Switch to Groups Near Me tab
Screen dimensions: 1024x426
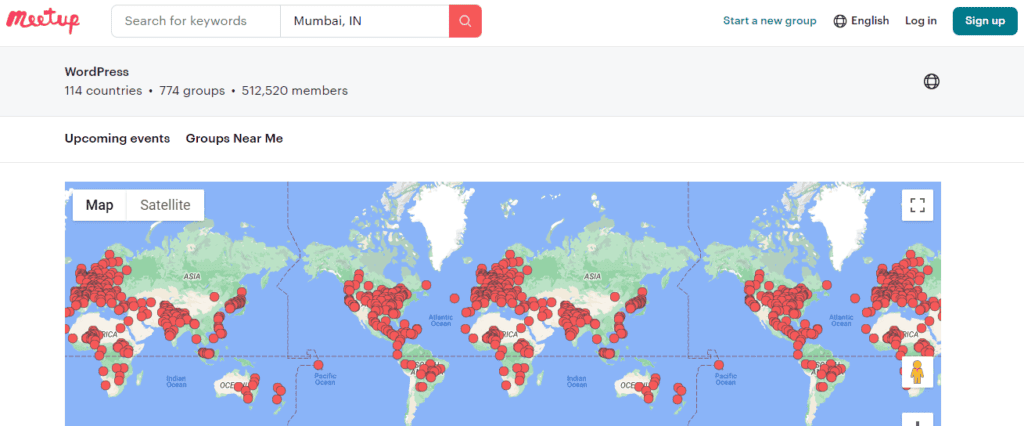(x=234, y=139)
